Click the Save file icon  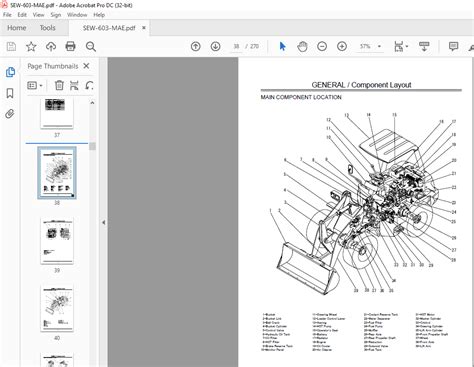11,46
